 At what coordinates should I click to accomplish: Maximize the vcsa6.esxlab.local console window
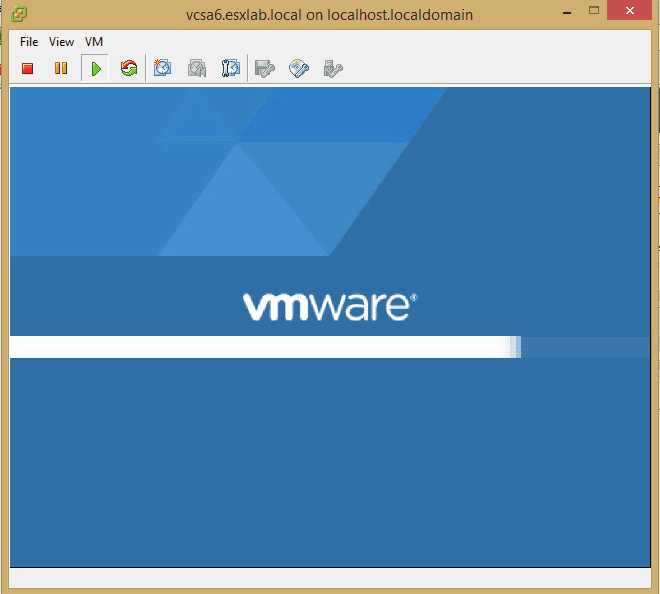[x=594, y=11]
